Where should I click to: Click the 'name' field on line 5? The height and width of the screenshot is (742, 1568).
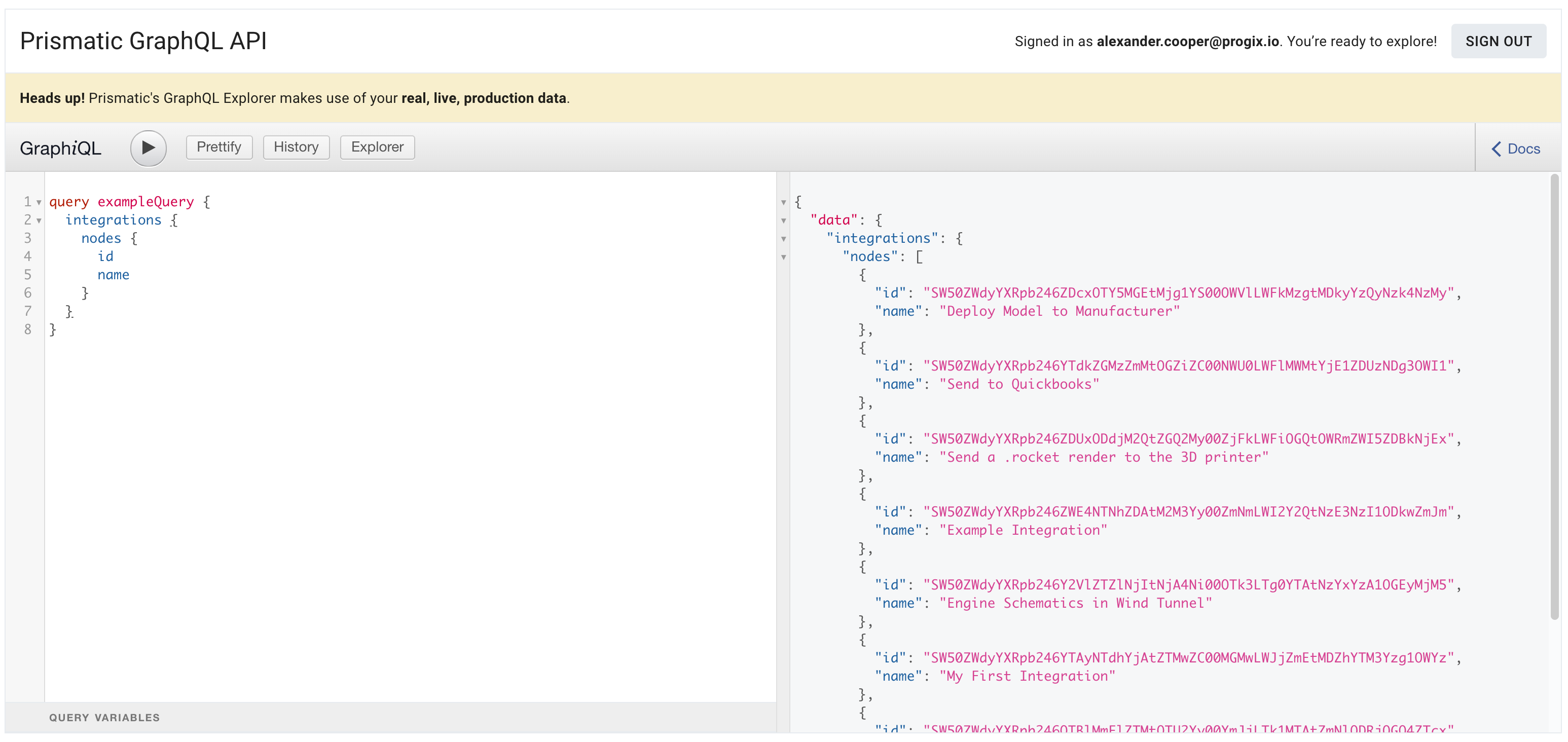[113, 275]
